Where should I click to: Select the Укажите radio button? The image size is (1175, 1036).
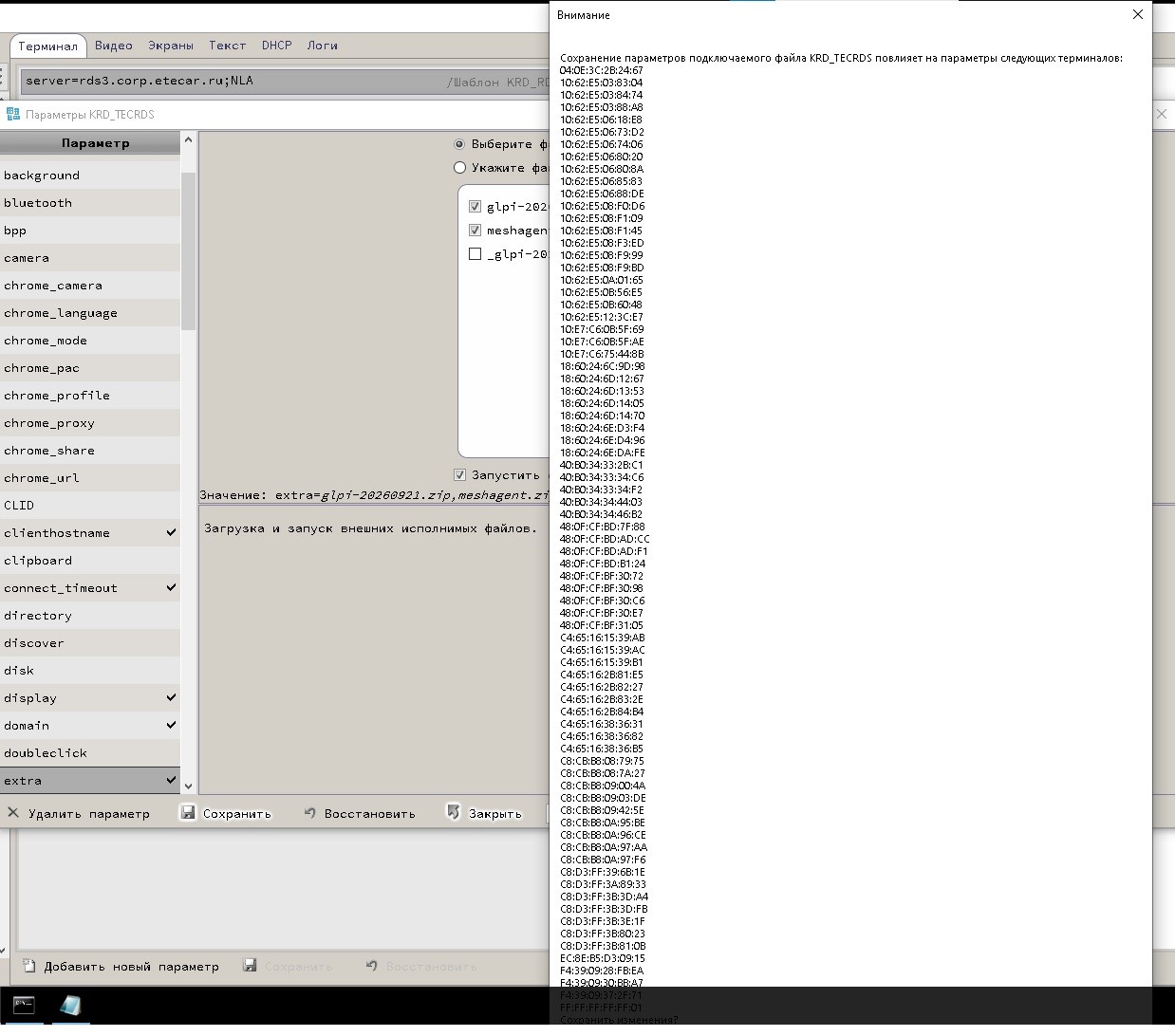click(460, 168)
